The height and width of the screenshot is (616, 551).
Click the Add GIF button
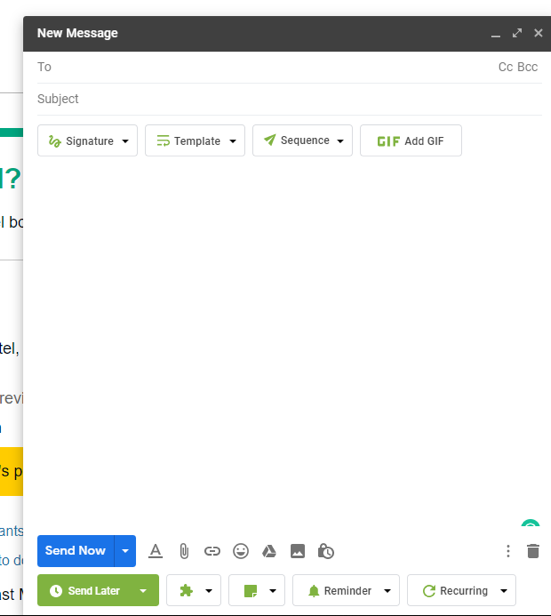pos(411,141)
